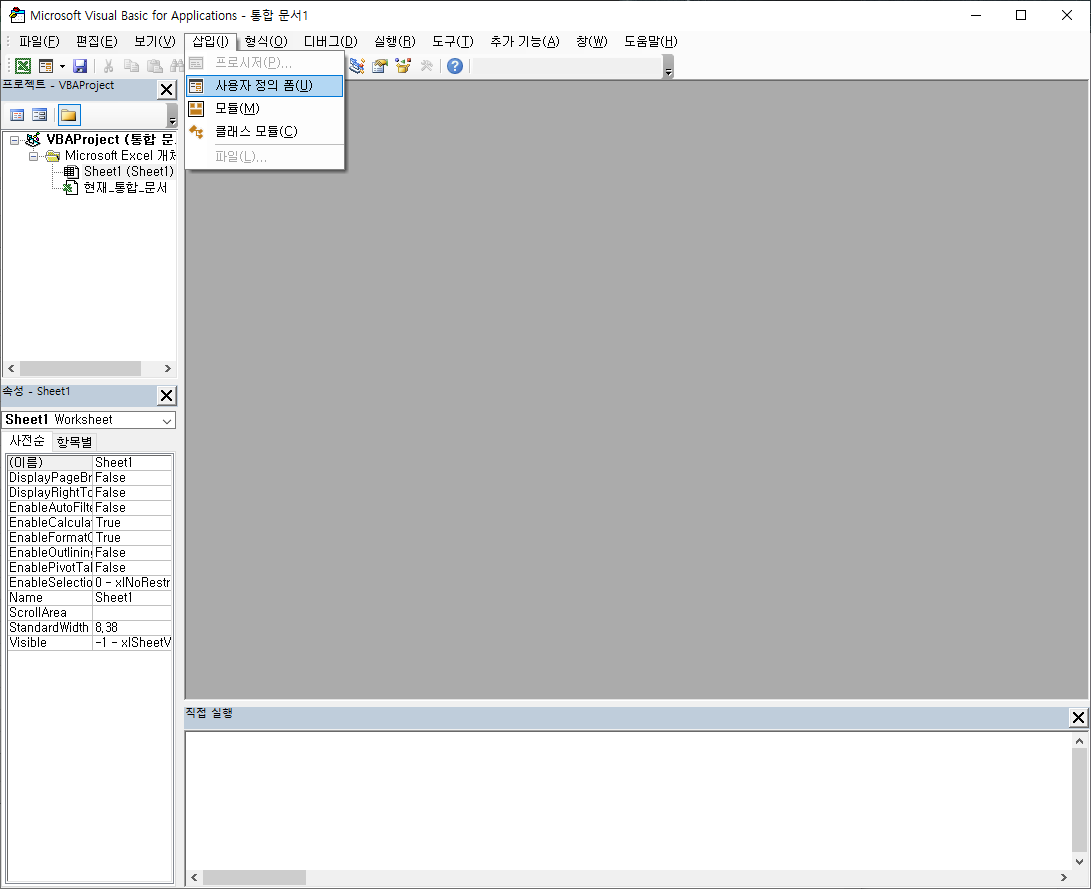This screenshot has height=889, width=1091.
Task: Click the Visible -1 - xlSheetVisible value
Action: coord(132,643)
